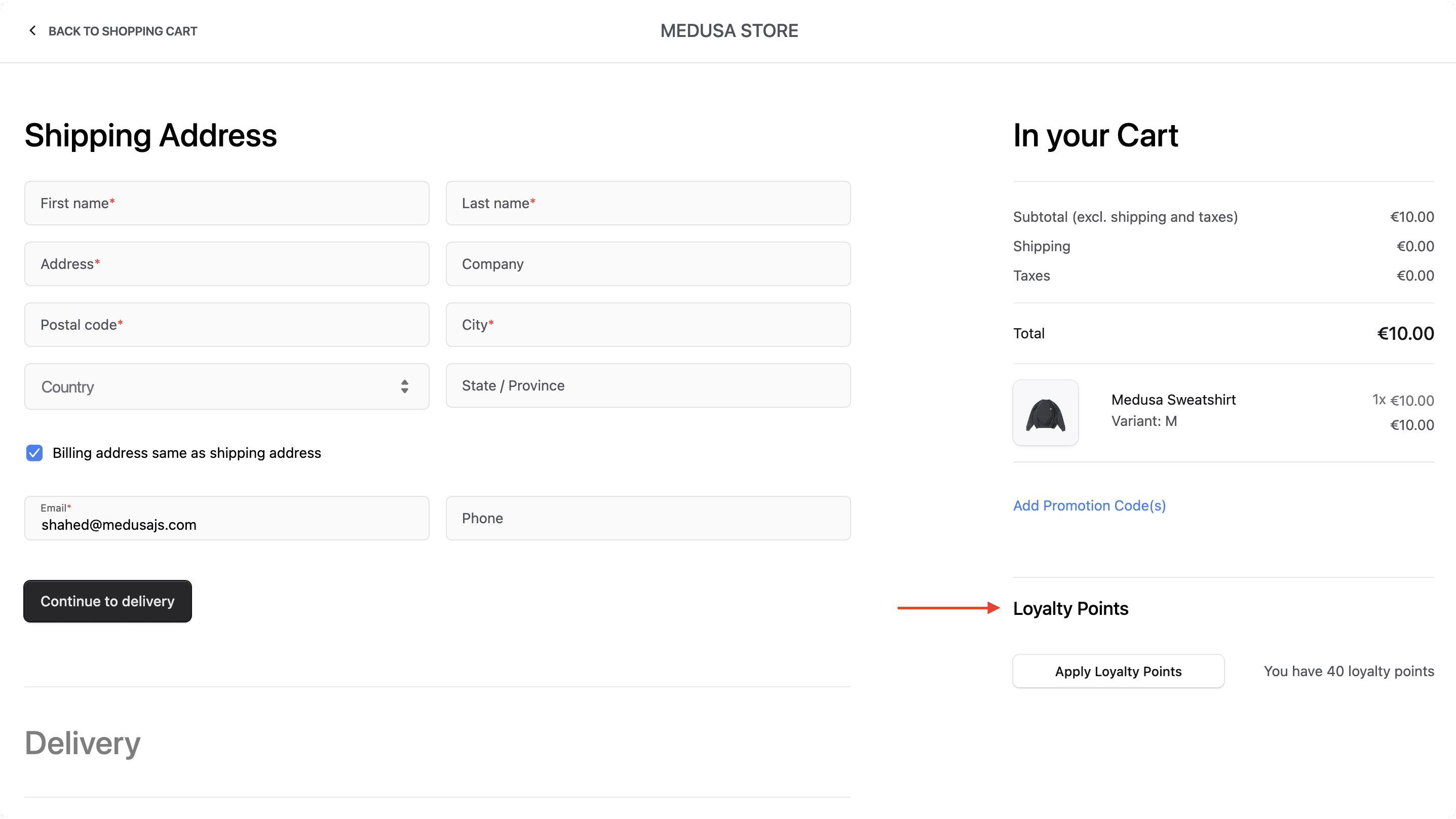The height and width of the screenshot is (819, 1456).
Task: Click Apply Loyalty Points button
Action: point(1118,671)
